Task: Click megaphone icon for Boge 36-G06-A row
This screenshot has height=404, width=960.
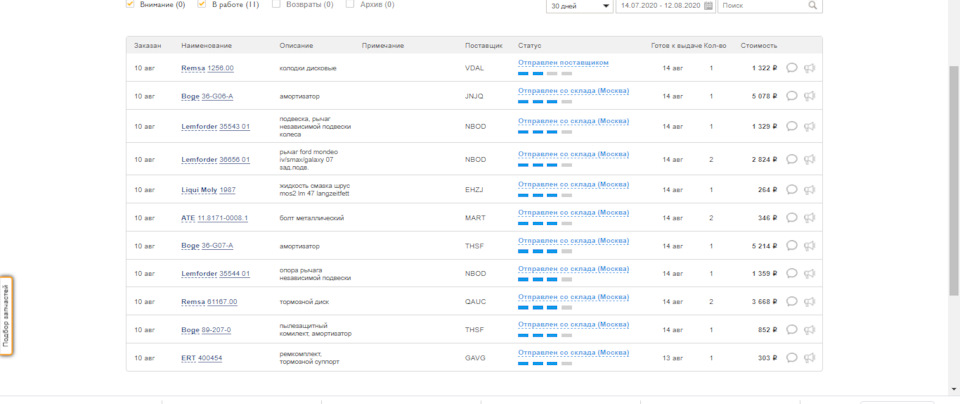Action: click(x=809, y=96)
